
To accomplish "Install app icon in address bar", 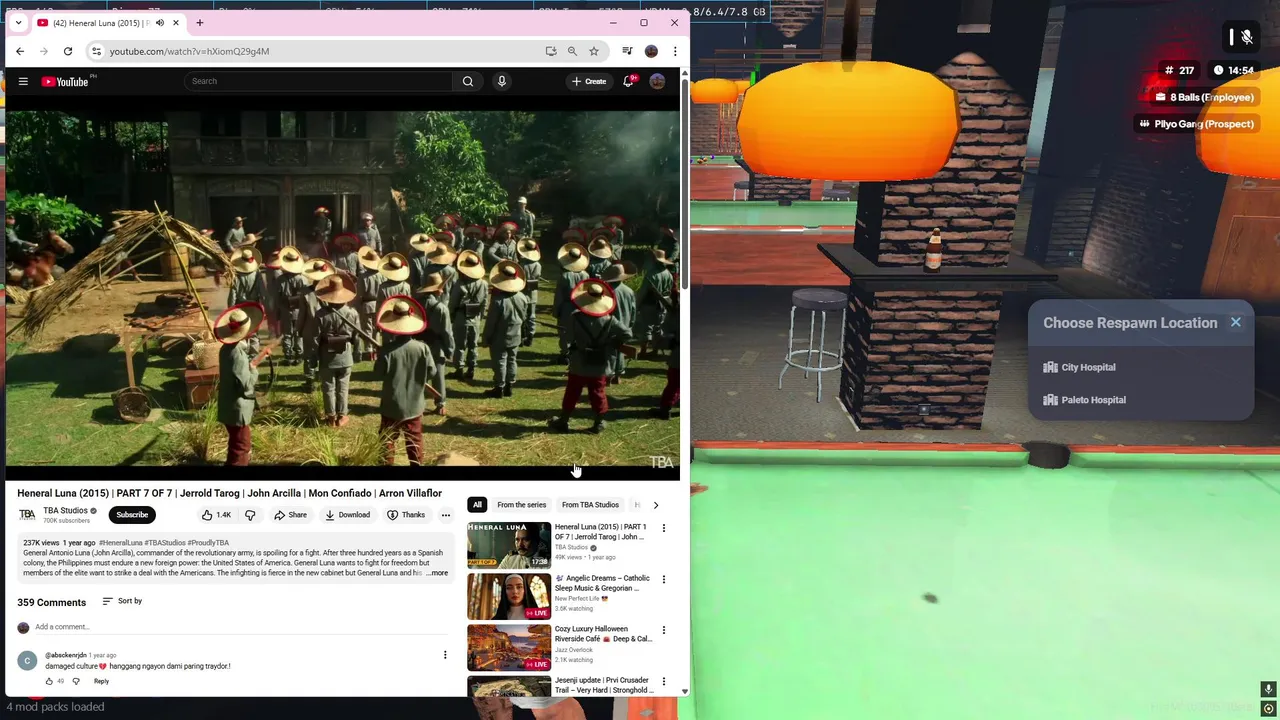I will point(551,51).
